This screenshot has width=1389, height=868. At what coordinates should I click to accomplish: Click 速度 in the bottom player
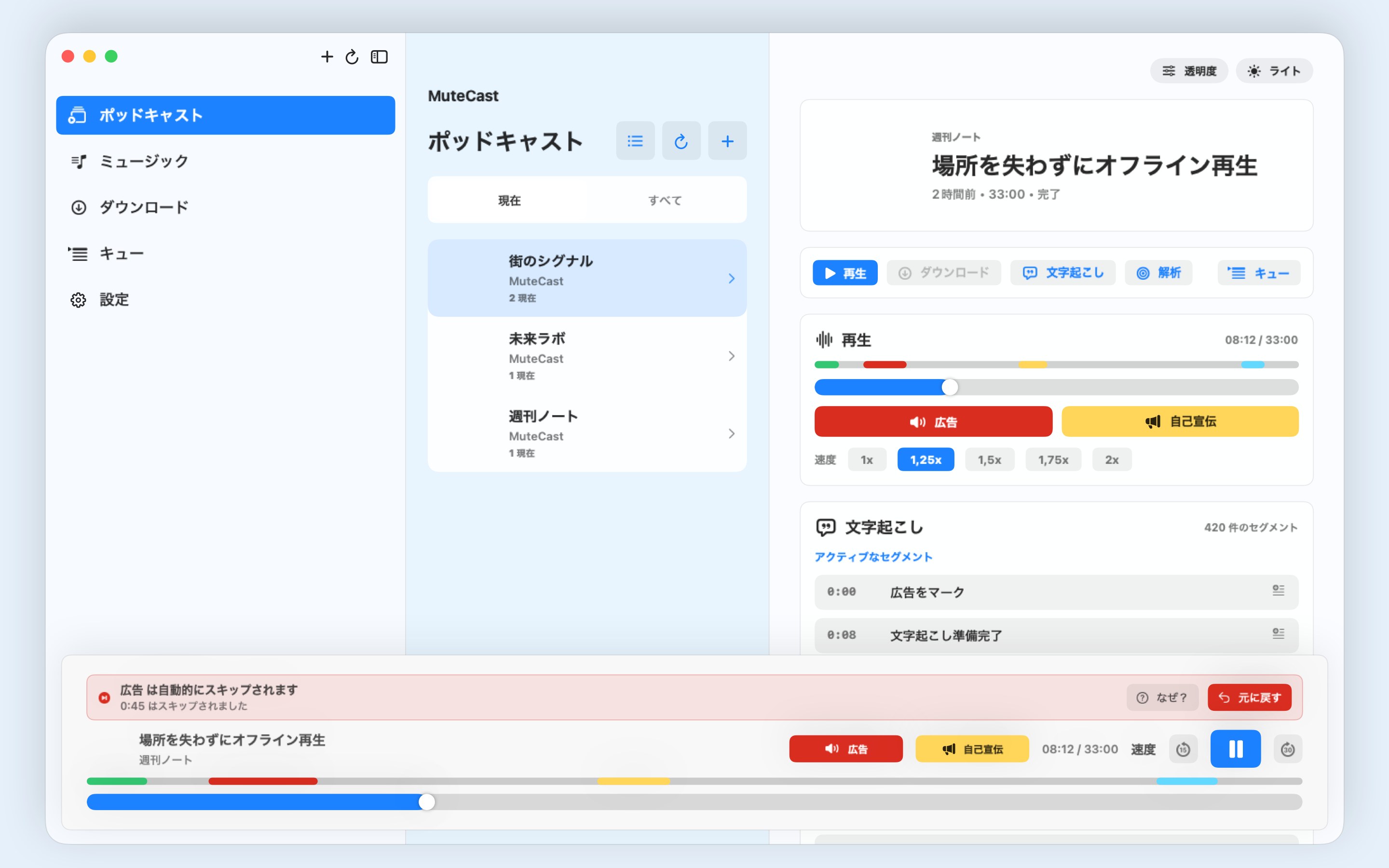pos(1143,749)
